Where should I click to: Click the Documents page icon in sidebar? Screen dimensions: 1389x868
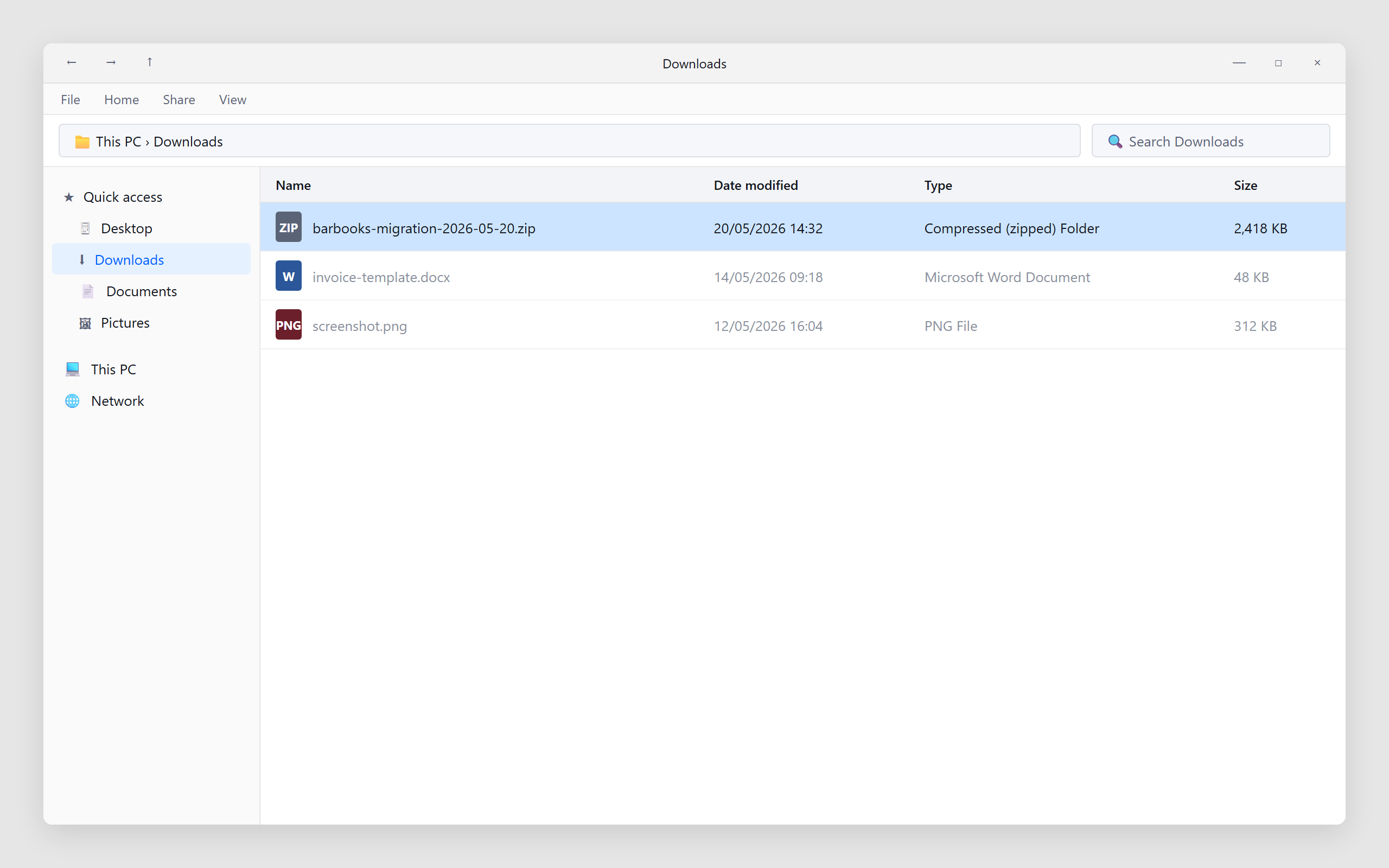pos(87,292)
